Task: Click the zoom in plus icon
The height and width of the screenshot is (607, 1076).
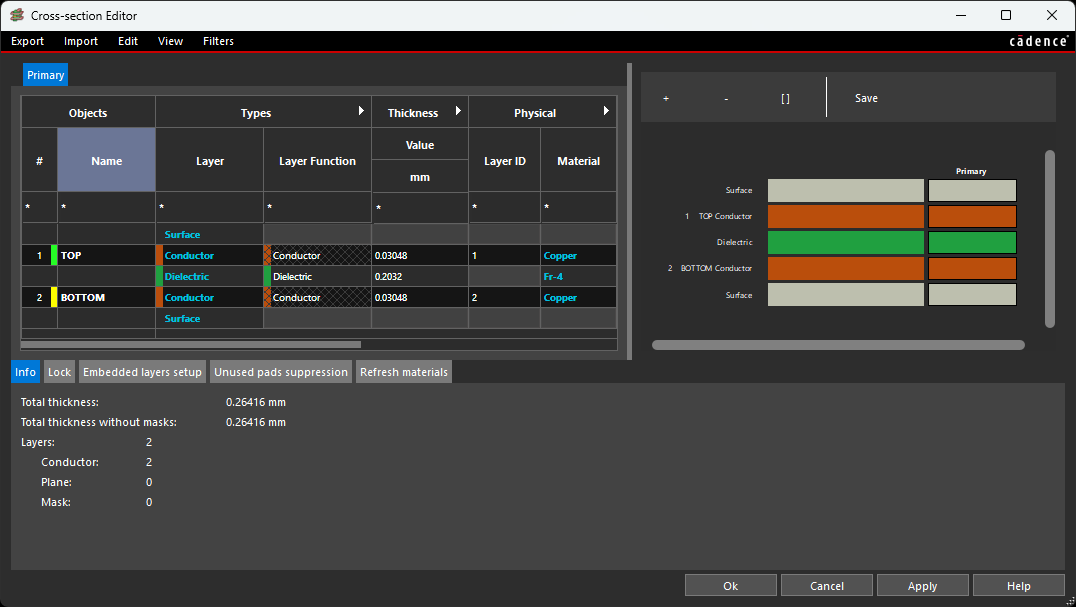Action: [666, 98]
